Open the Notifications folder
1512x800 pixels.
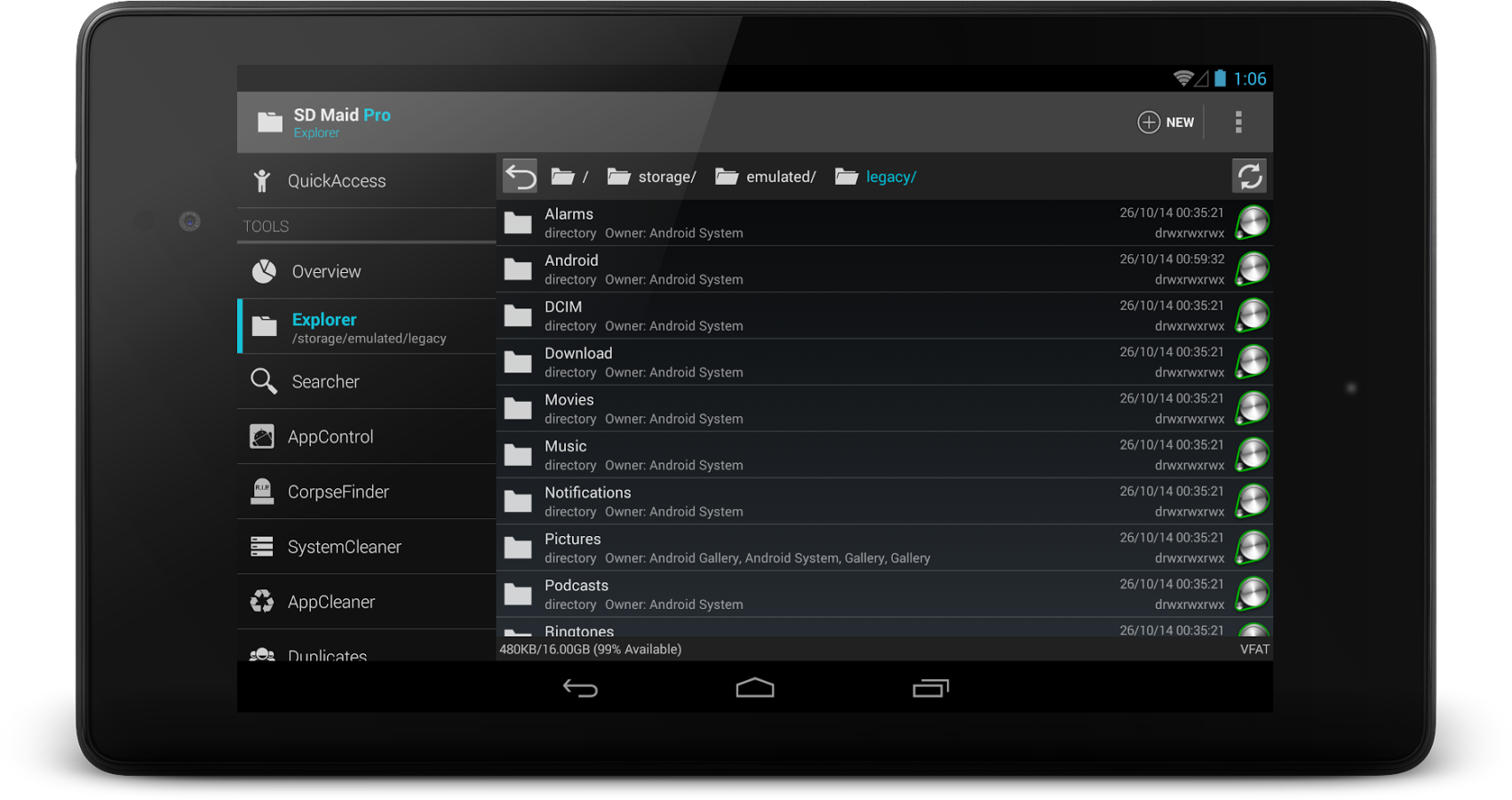(884, 500)
